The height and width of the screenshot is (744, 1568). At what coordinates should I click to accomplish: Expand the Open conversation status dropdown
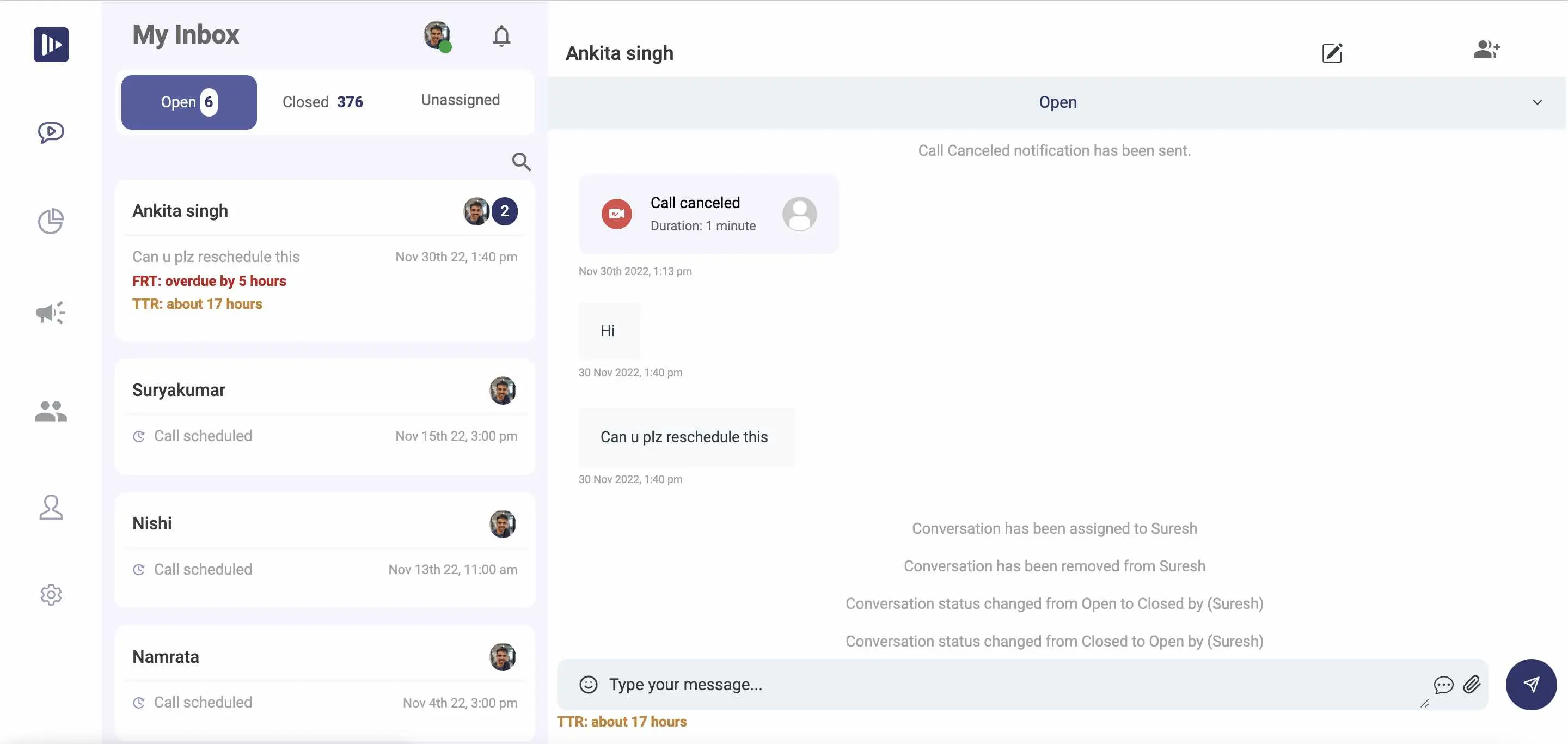1057,102
